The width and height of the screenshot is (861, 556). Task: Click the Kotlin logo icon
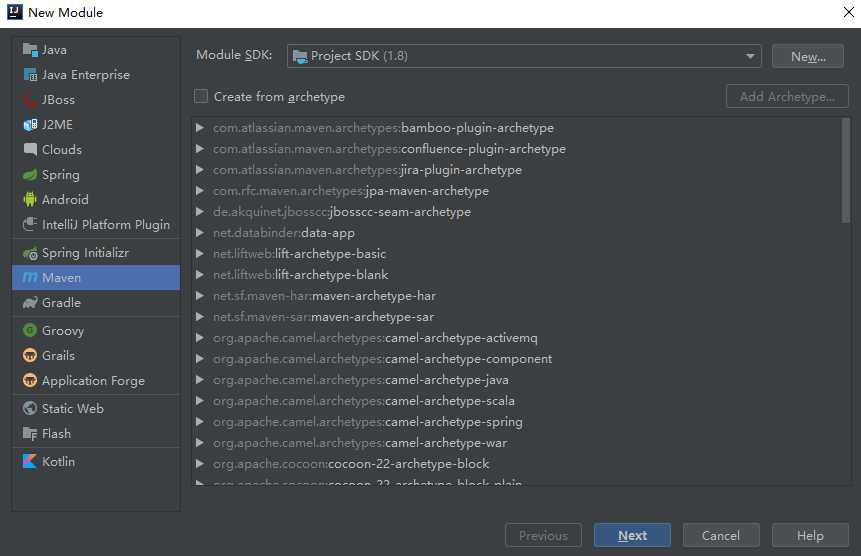coord(29,462)
